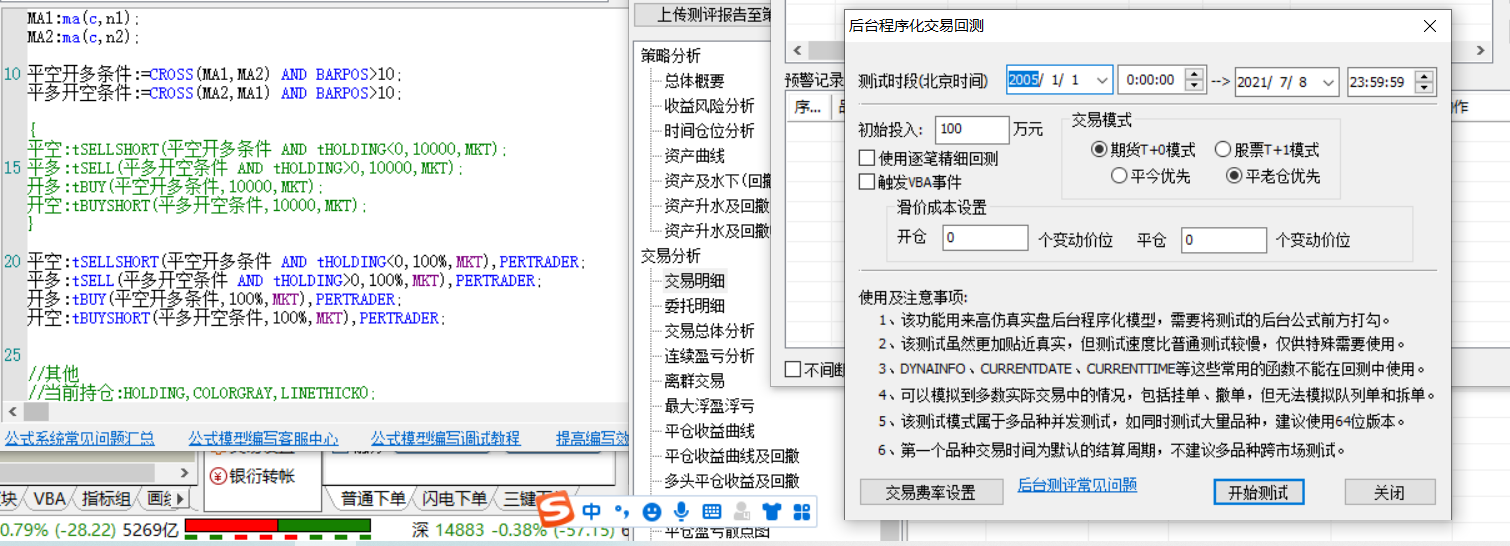Viewport: 1510px width, 546px height.
Task: Click the 交易分析 tree heading
Action: [x=671, y=256]
